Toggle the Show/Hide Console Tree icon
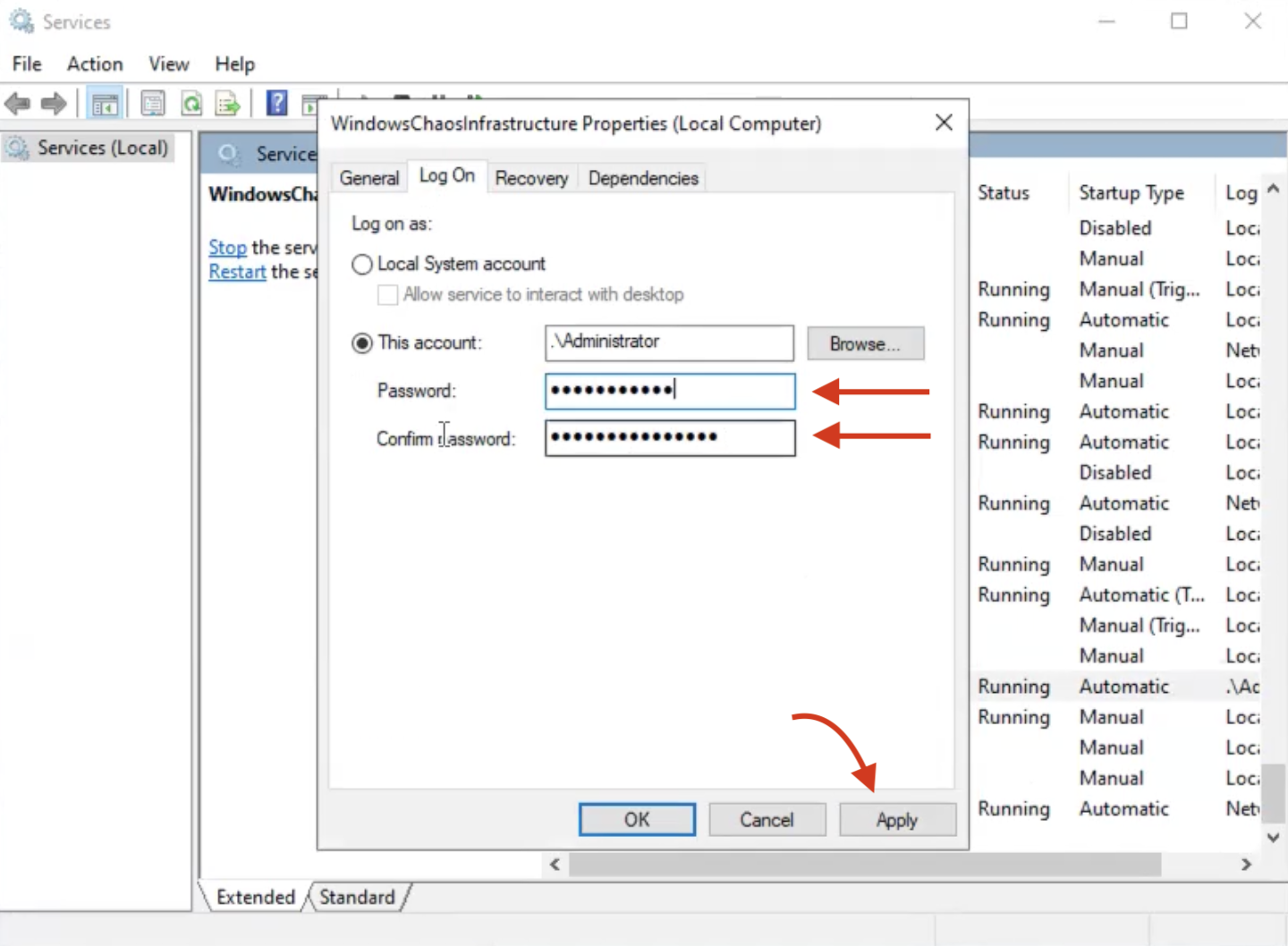1288x946 pixels. (x=105, y=104)
